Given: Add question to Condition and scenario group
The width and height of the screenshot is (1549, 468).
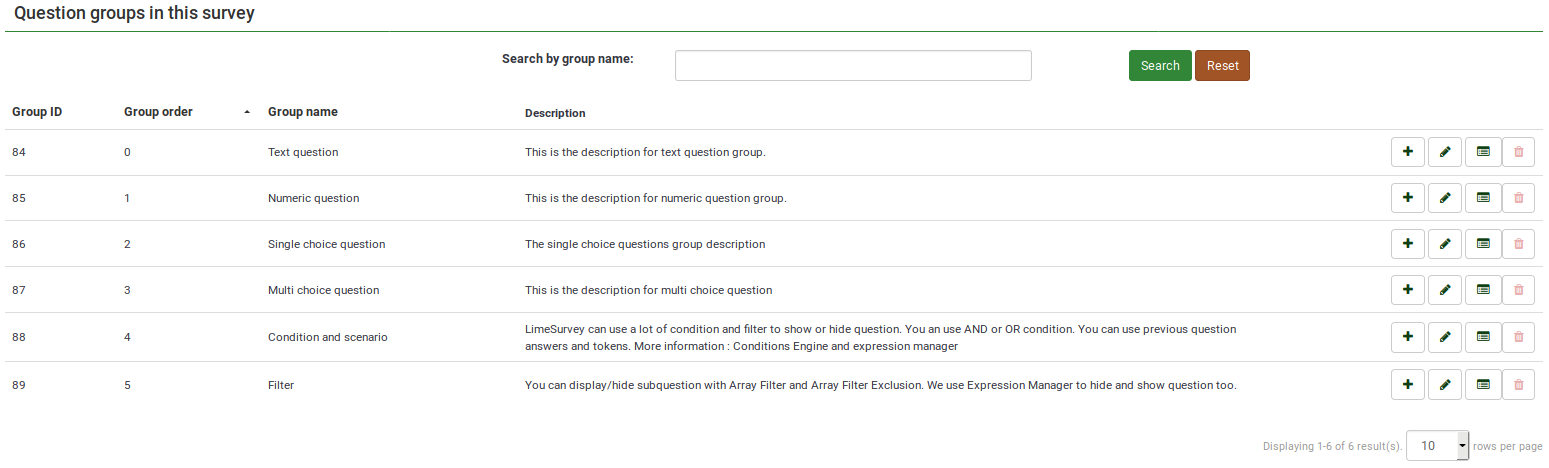Looking at the screenshot, I should click(x=1407, y=337).
